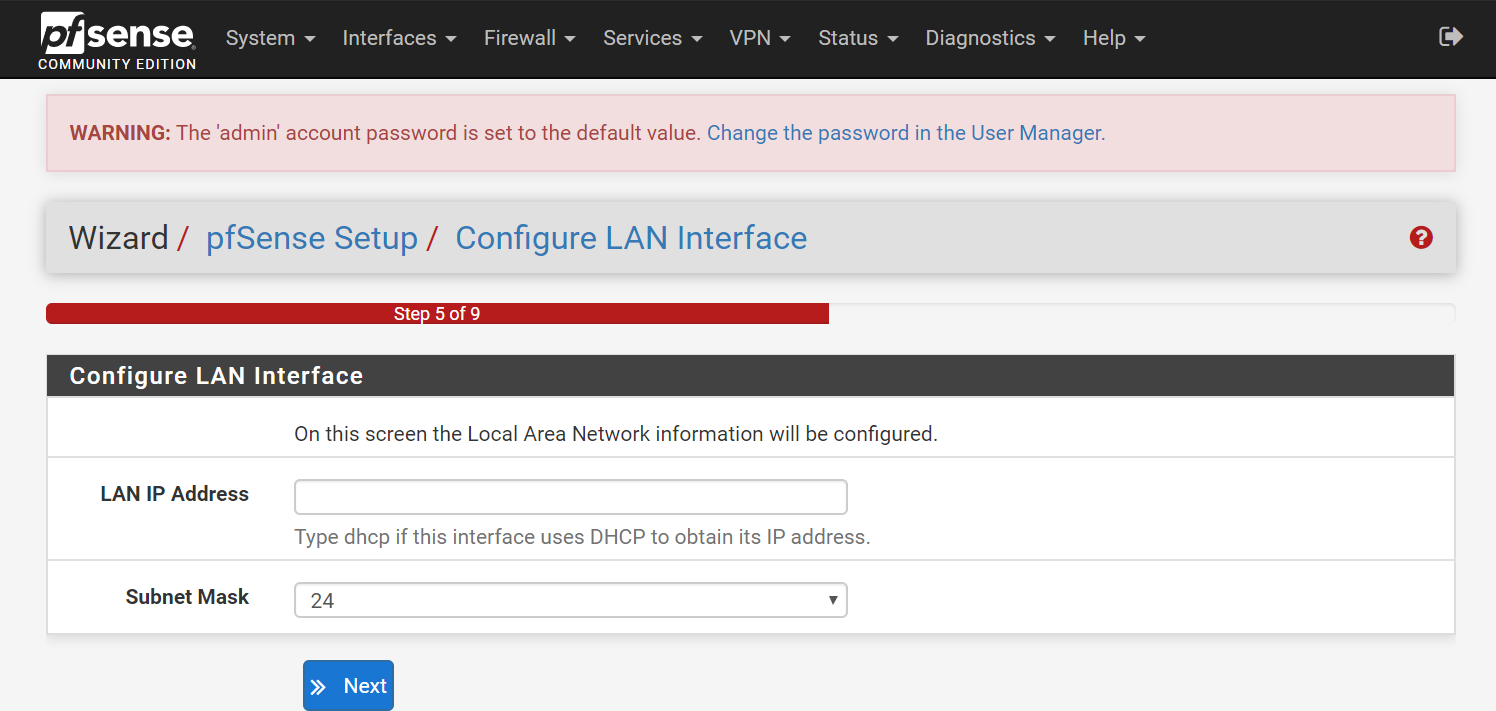Click the LAN IP Address label
Image resolution: width=1496 pixels, height=711 pixels.
tap(175, 494)
